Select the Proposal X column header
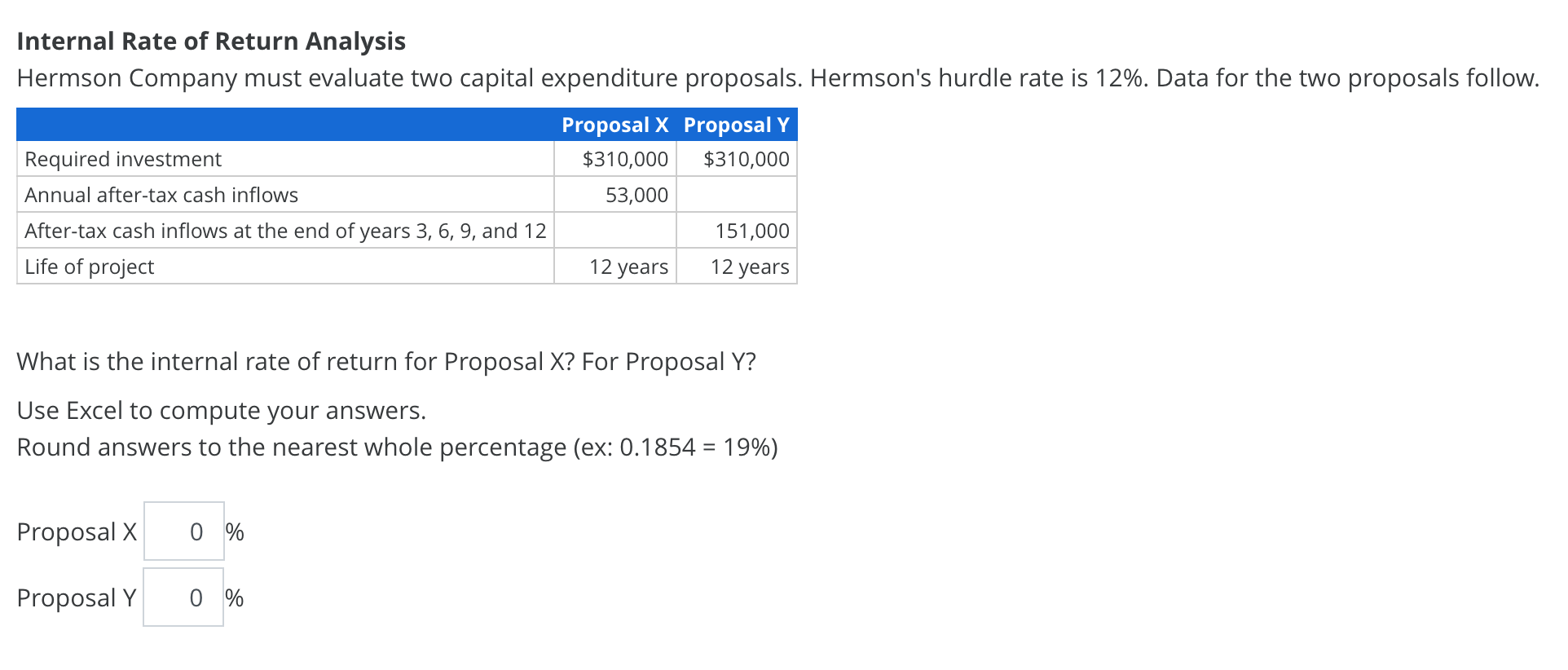 click(x=614, y=125)
